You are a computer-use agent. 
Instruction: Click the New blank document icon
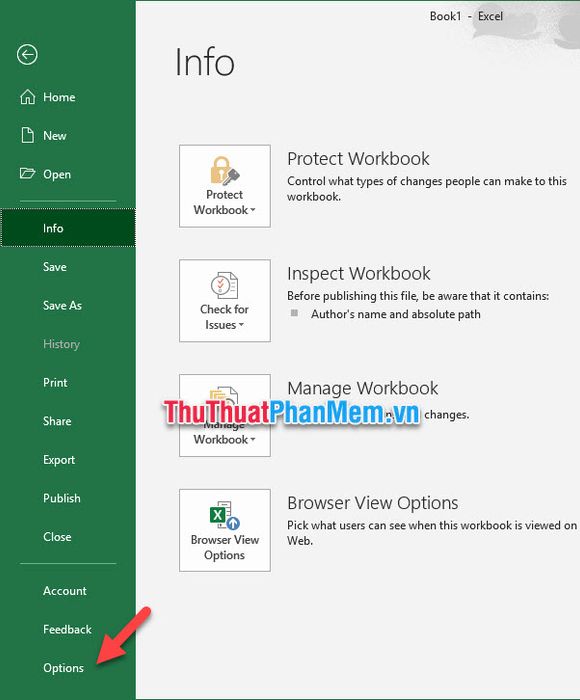click(x=28, y=135)
